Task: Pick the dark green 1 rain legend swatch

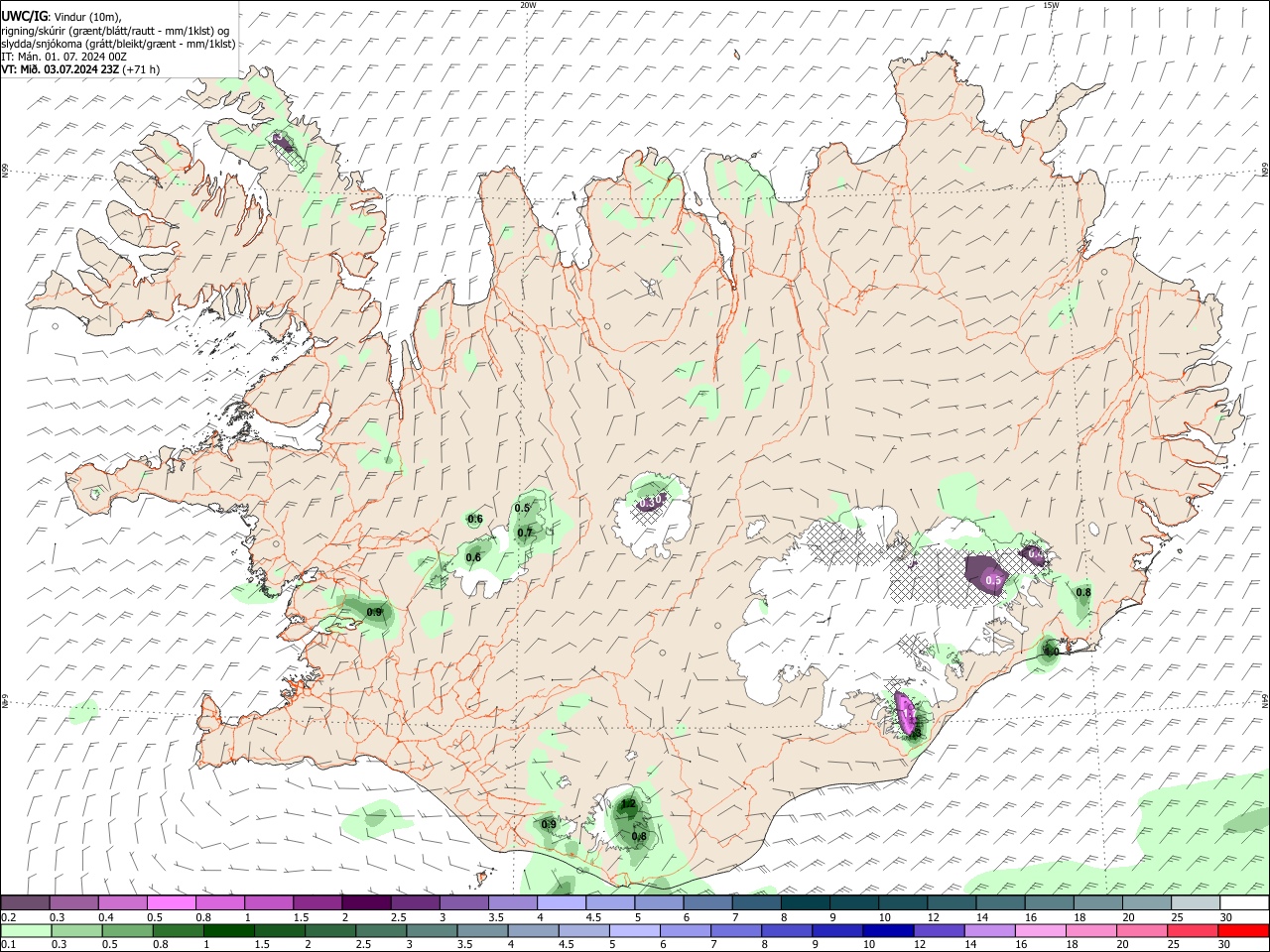Action: [x=228, y=930]
